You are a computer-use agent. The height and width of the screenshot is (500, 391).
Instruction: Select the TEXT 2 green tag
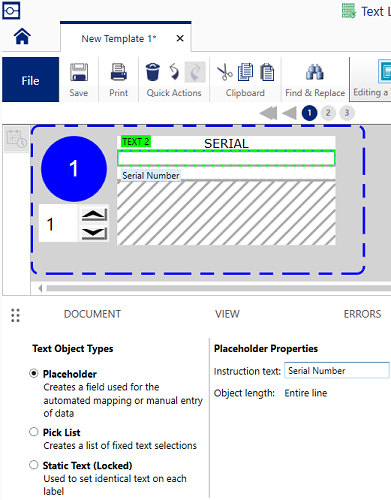(x=136, y=142)
